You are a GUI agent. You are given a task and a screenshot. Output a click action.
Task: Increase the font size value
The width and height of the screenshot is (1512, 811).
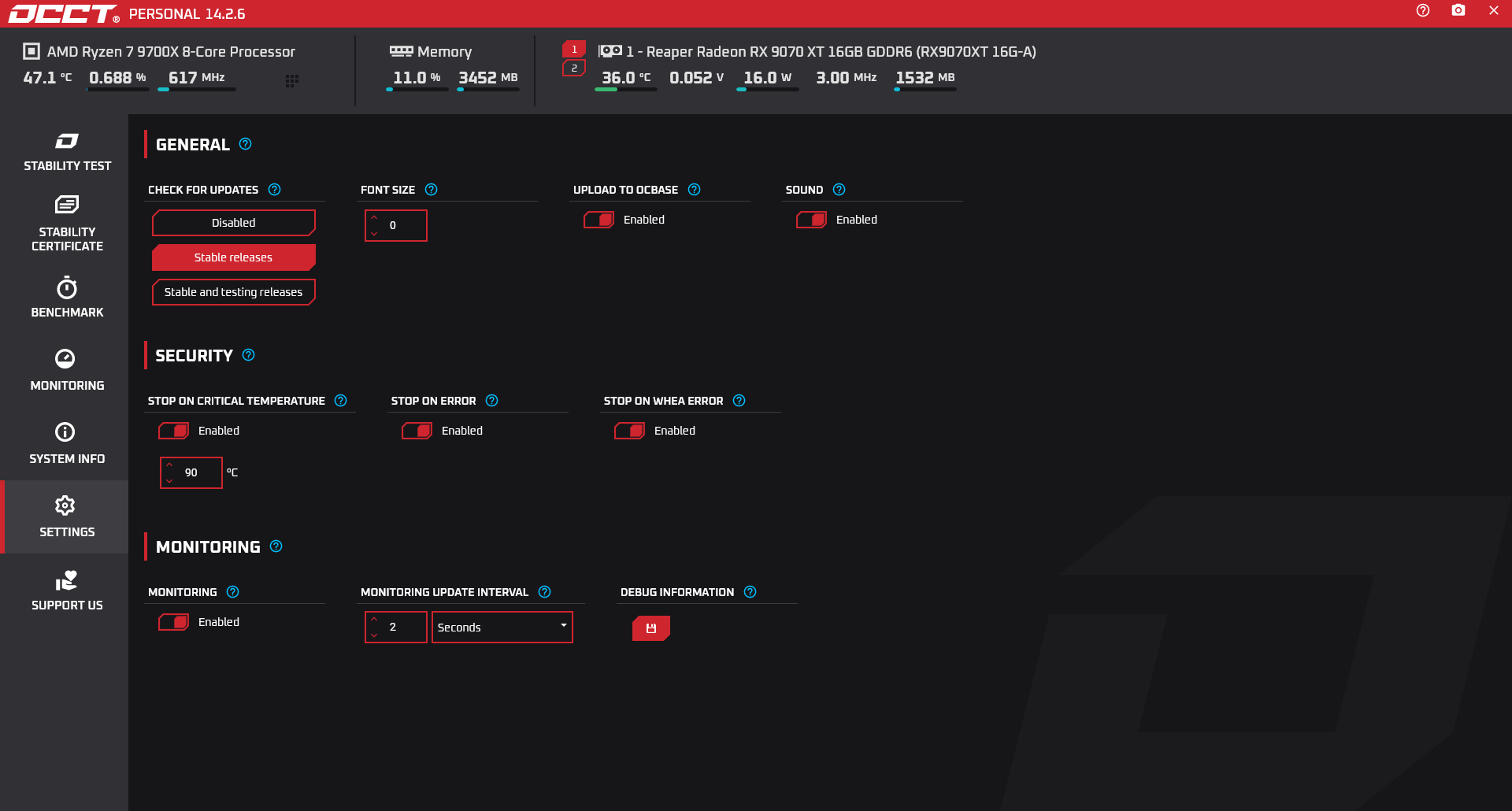coord(374,217)
